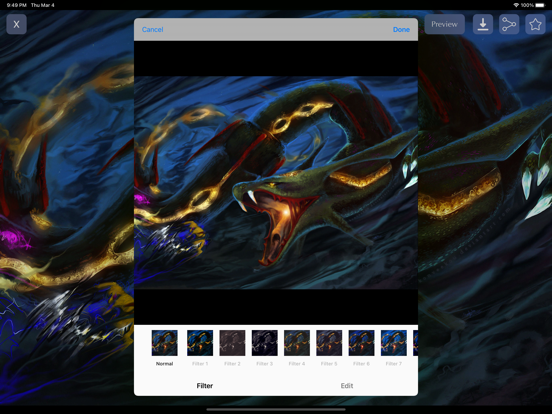Screen dimensions: 552x414
Task: Mark wallpaper as favorite with star icon
Action: (x=535, y=24)
